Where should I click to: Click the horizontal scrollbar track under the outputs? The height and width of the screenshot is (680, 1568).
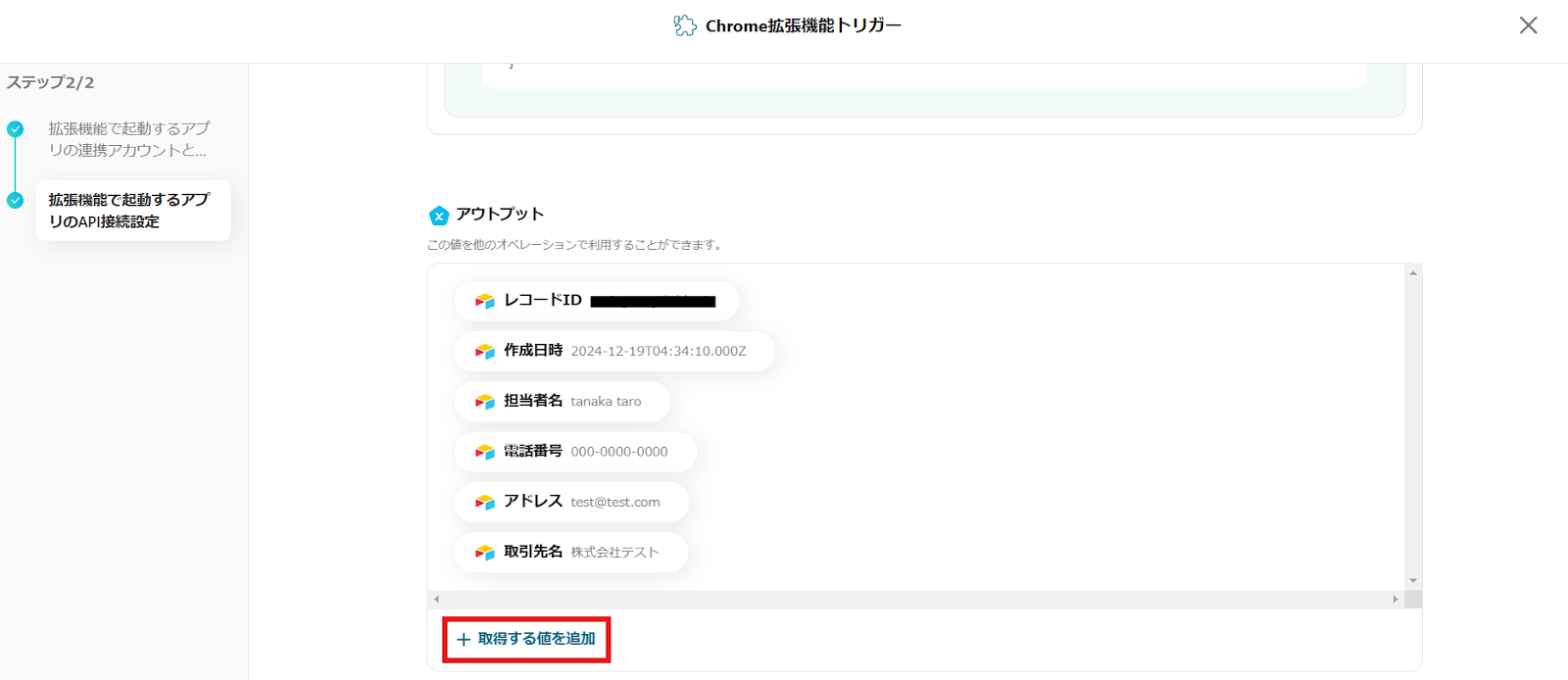(916, 599)
